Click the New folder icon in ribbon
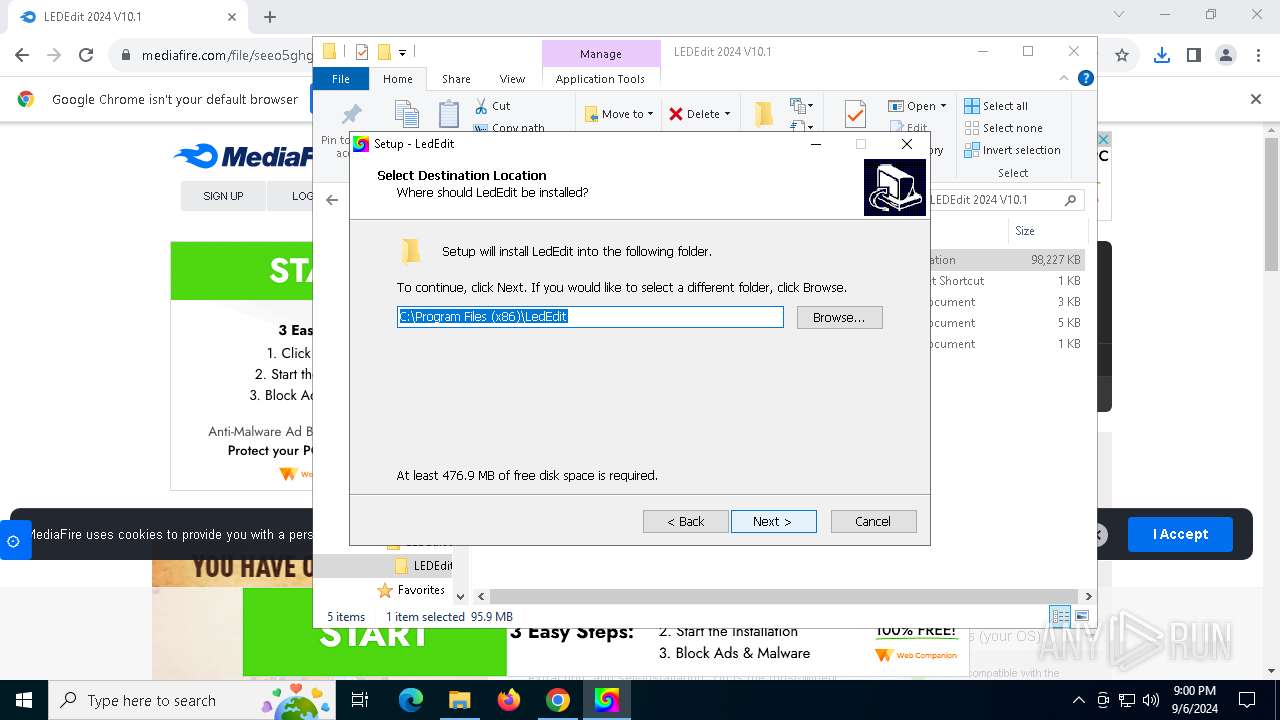The image size is (1280, 720). (x=764, y=114)
